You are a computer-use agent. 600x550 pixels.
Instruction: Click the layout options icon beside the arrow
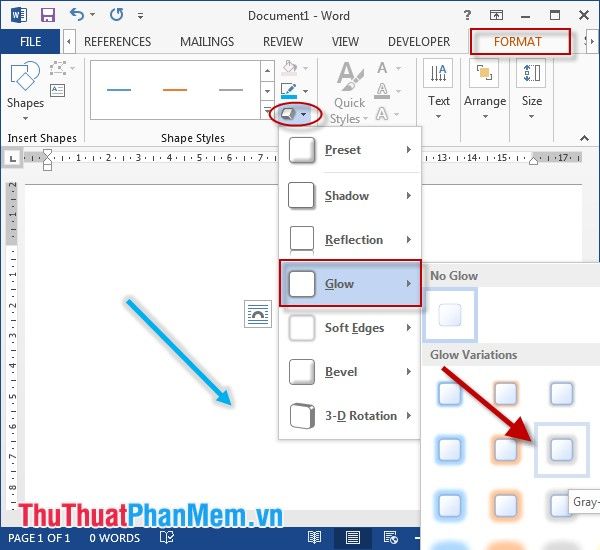(258, 314)
